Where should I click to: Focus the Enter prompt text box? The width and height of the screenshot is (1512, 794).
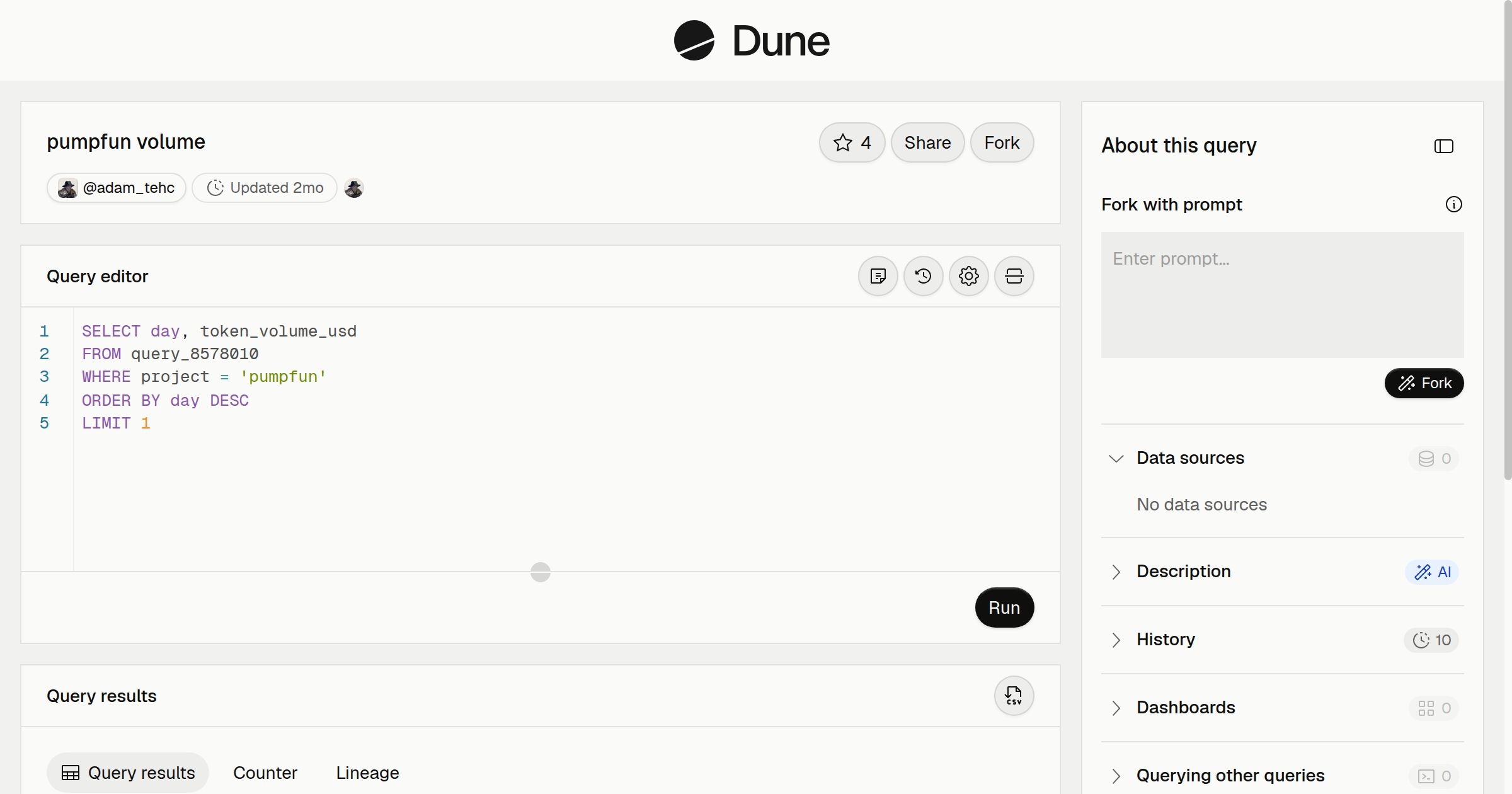tap(1283, 295)
